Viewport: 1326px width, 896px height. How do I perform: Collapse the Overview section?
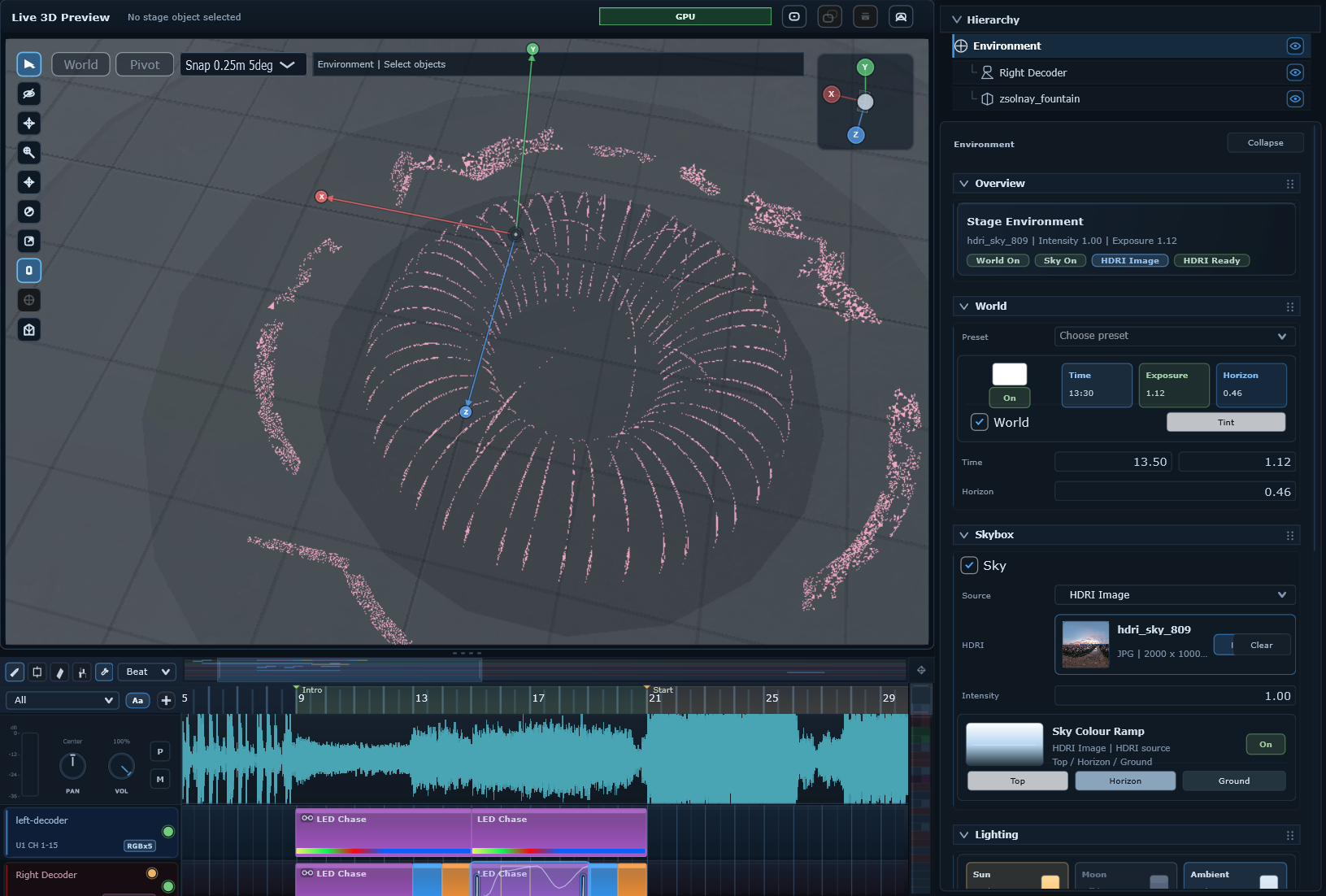tap(964, 184)
